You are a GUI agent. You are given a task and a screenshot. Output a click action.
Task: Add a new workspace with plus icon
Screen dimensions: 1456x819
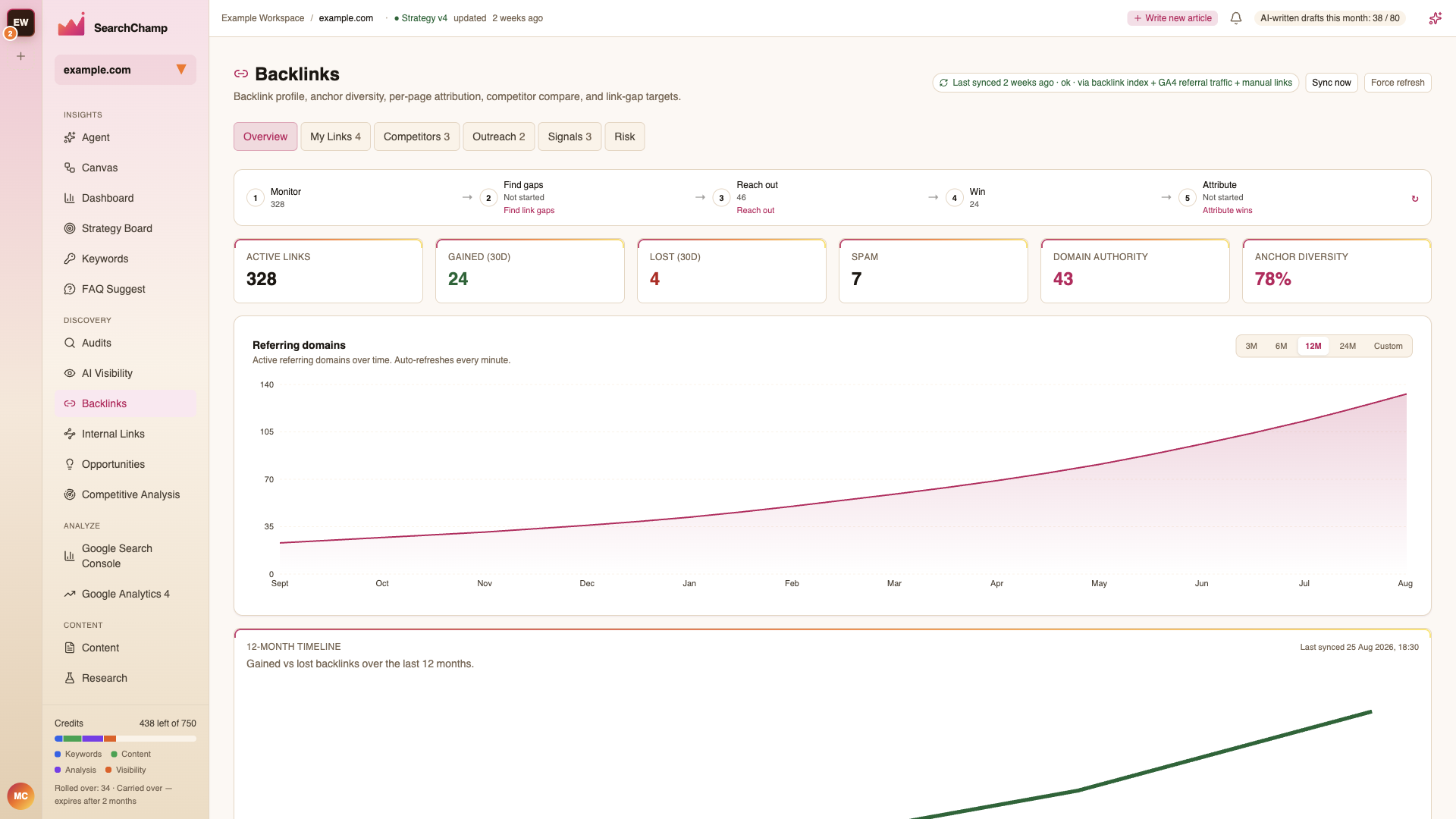21,56
